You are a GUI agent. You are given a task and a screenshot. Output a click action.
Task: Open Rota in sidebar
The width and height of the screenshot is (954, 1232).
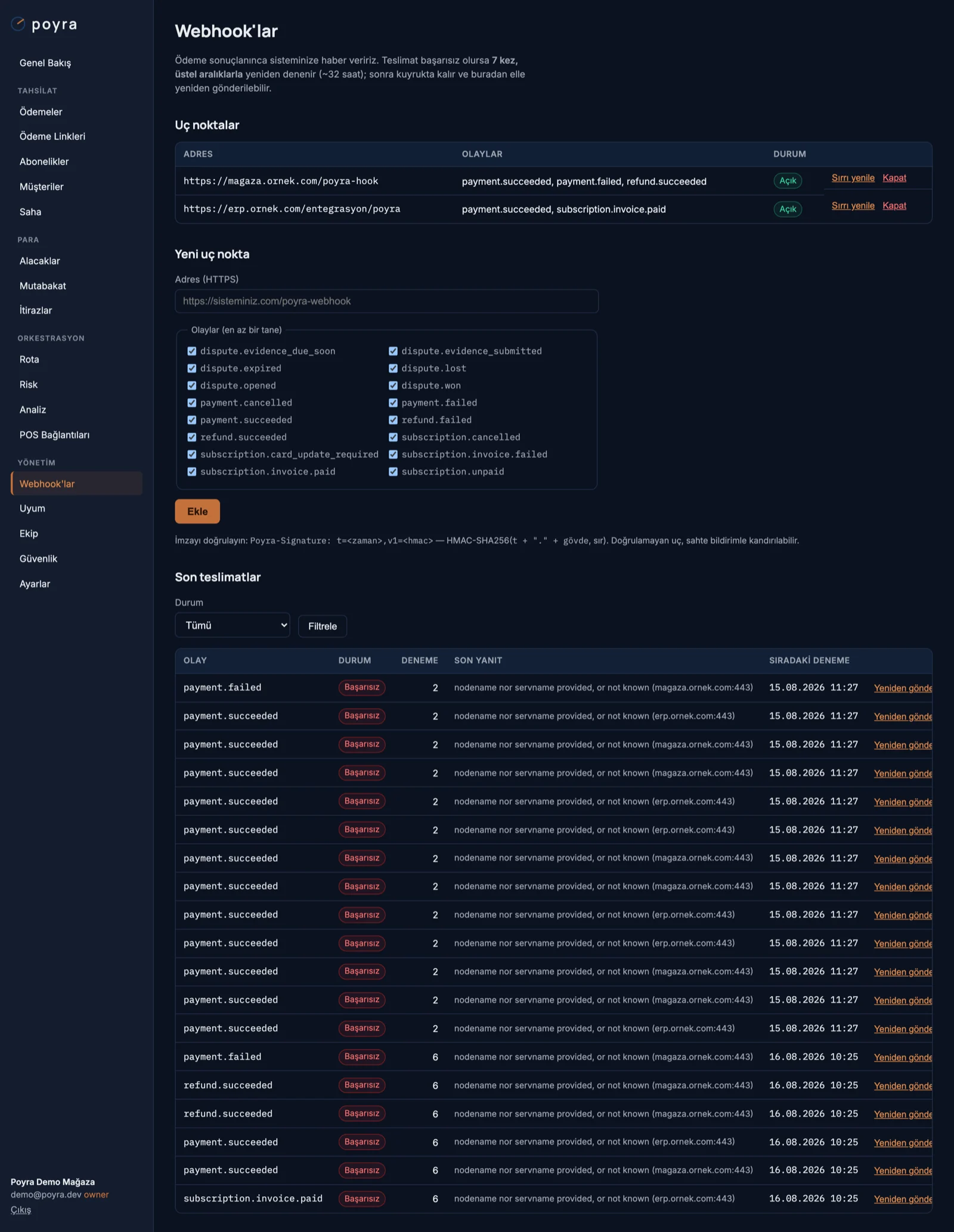point(29,359)
